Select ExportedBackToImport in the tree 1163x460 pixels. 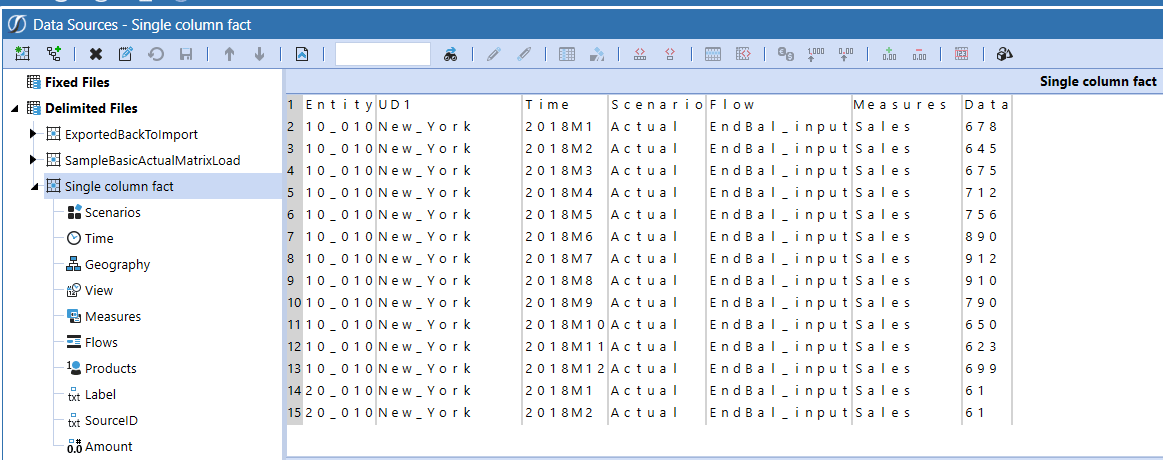[x=131, y=134]
